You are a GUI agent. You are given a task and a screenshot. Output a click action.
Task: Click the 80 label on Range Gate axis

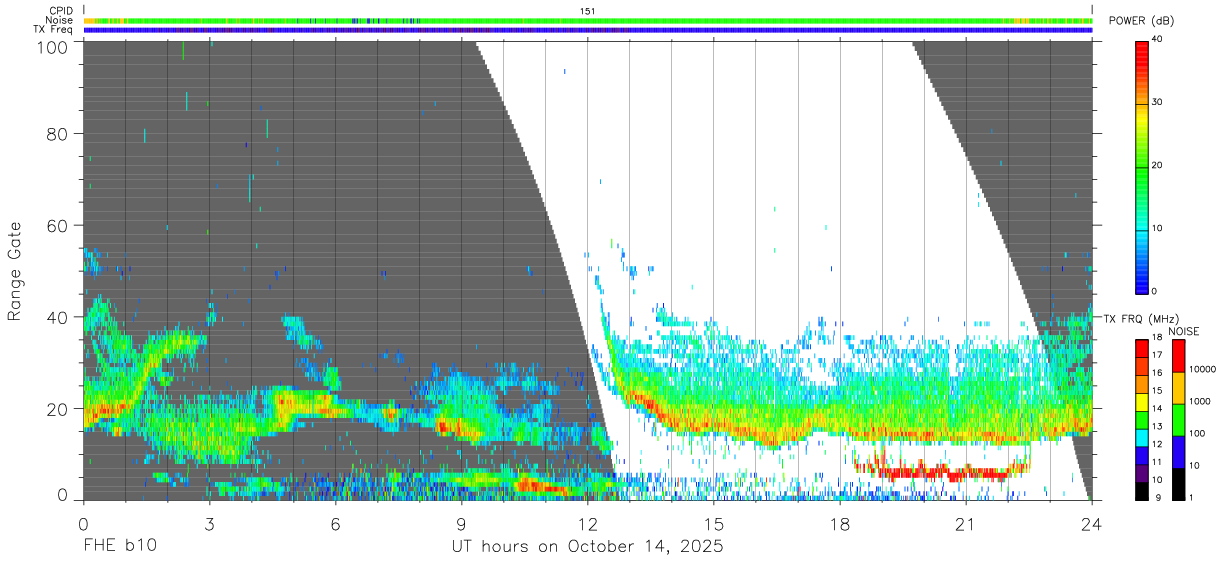coord(57,134)
